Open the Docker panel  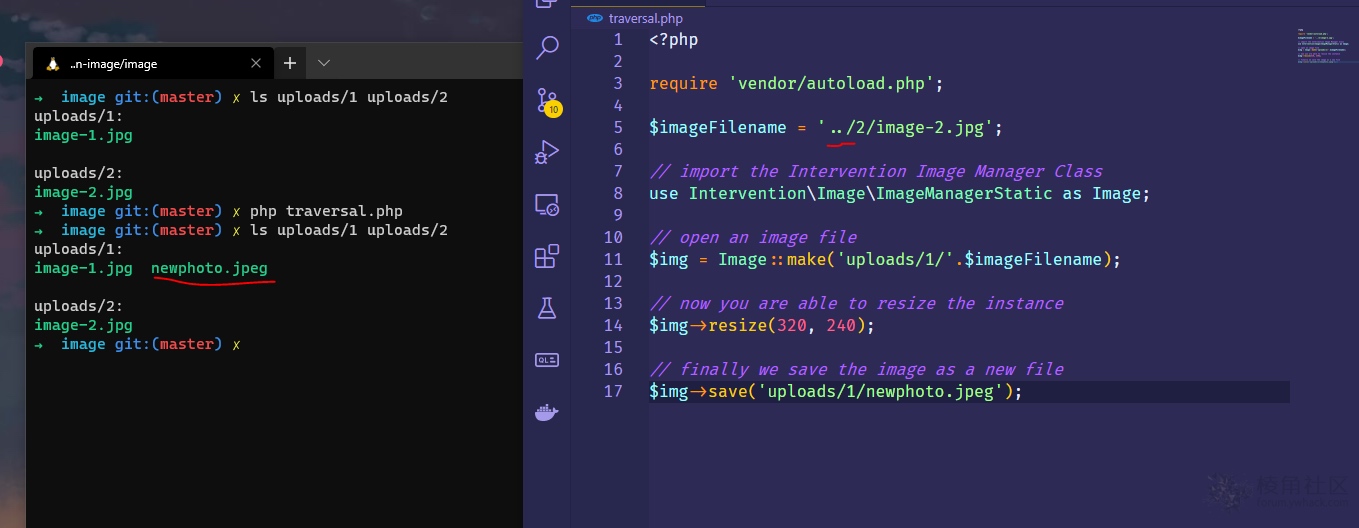pyautogui.click(x=547, y=412)
